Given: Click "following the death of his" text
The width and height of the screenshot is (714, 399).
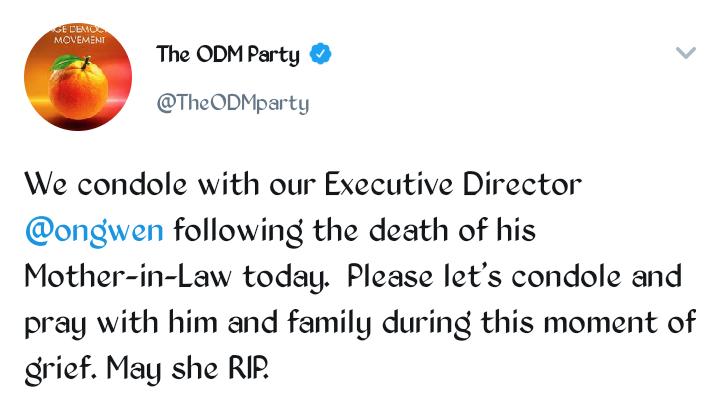Looking at the screenshot, I should click(355, 230).
